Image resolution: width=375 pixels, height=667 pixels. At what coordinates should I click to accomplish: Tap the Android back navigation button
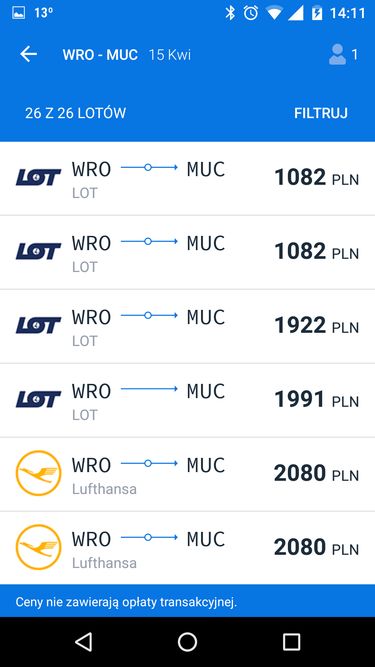pyautogui.click(x=83, y=641)
